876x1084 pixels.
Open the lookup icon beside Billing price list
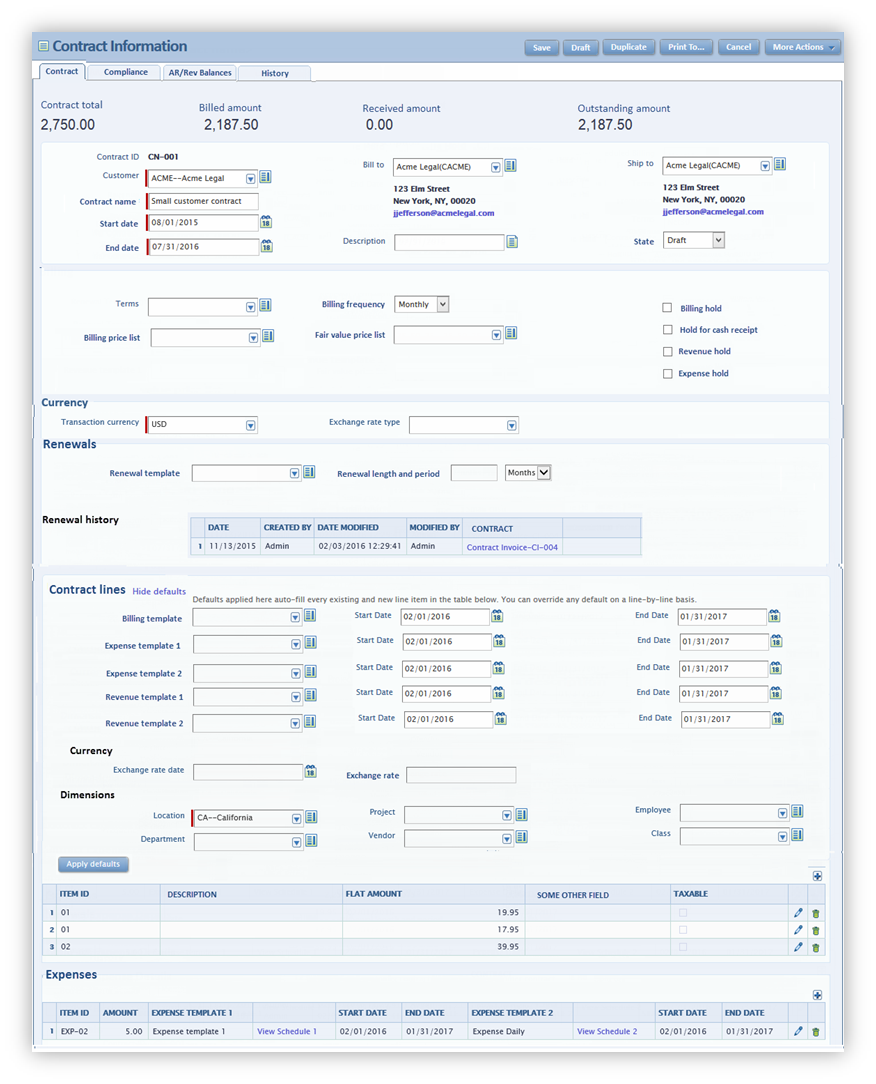[266, 337]
